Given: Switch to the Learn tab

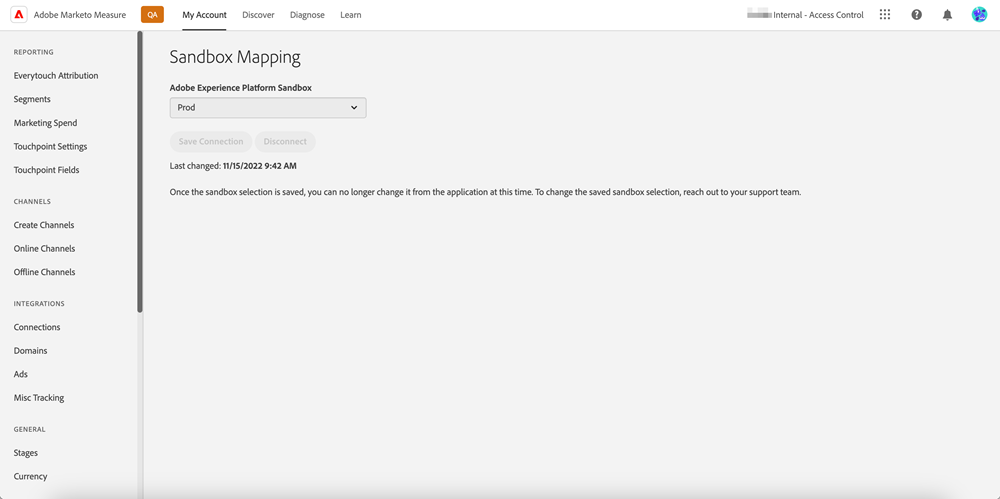Looking at the screenshot, I should 351,15.
